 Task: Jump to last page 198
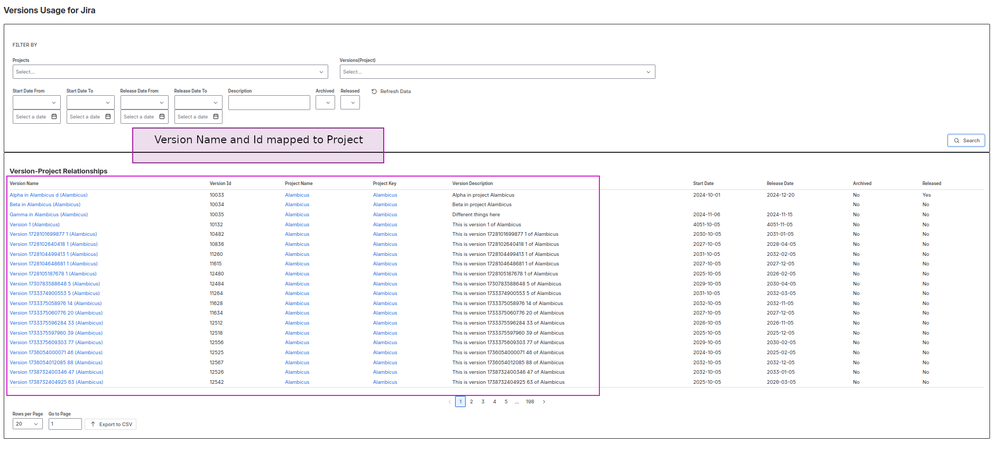(529, 402)
